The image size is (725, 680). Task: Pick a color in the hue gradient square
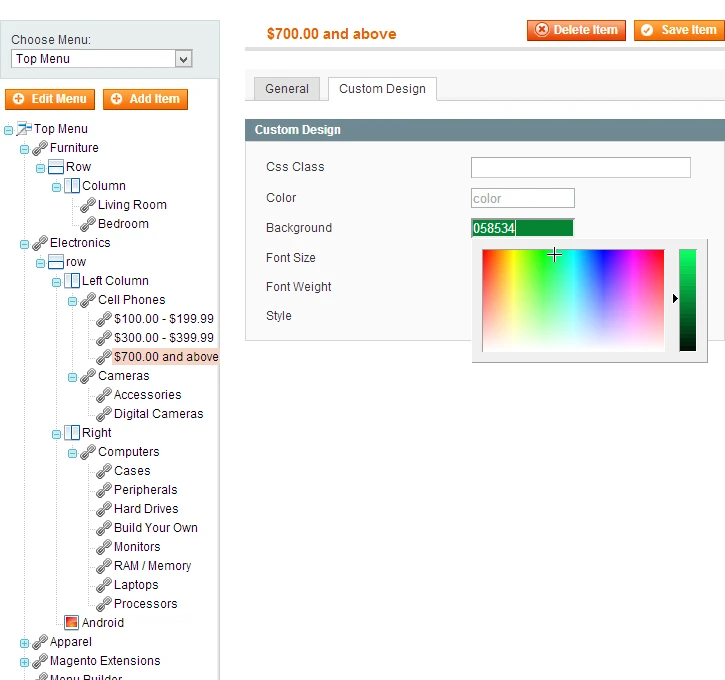coord(573,300)
